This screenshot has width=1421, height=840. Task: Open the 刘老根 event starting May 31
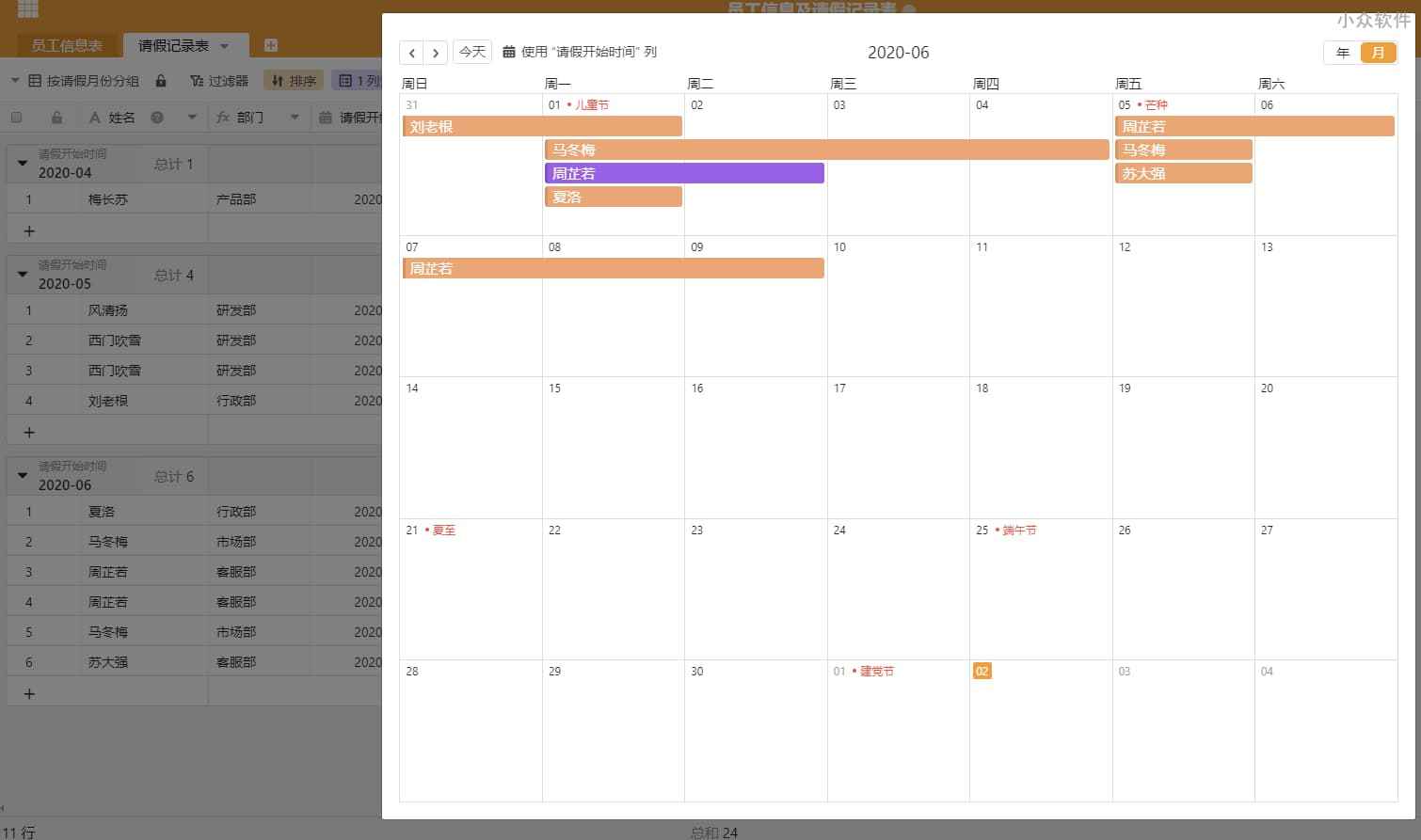(x=542, y=126)
